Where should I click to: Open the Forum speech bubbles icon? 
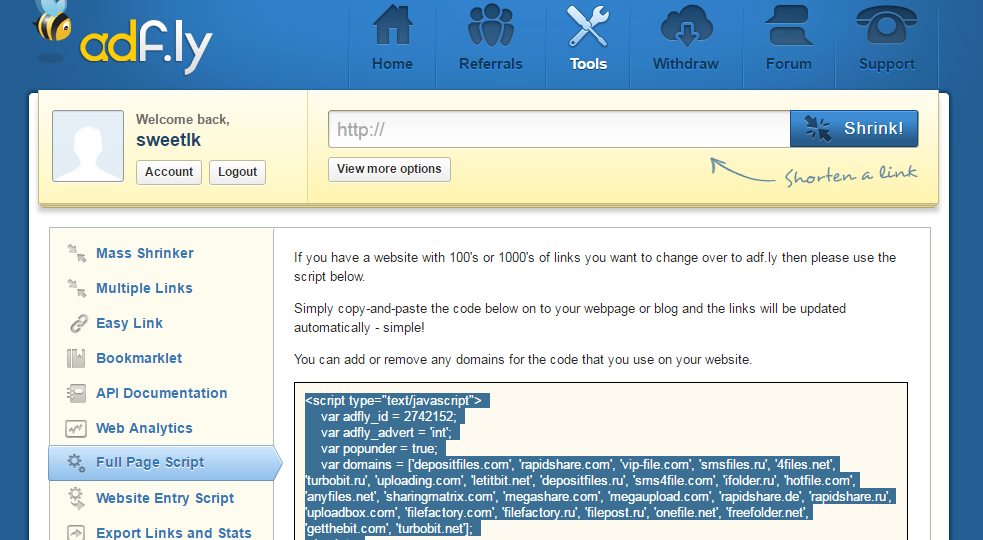pyautogui.click(x=789, y=25)
